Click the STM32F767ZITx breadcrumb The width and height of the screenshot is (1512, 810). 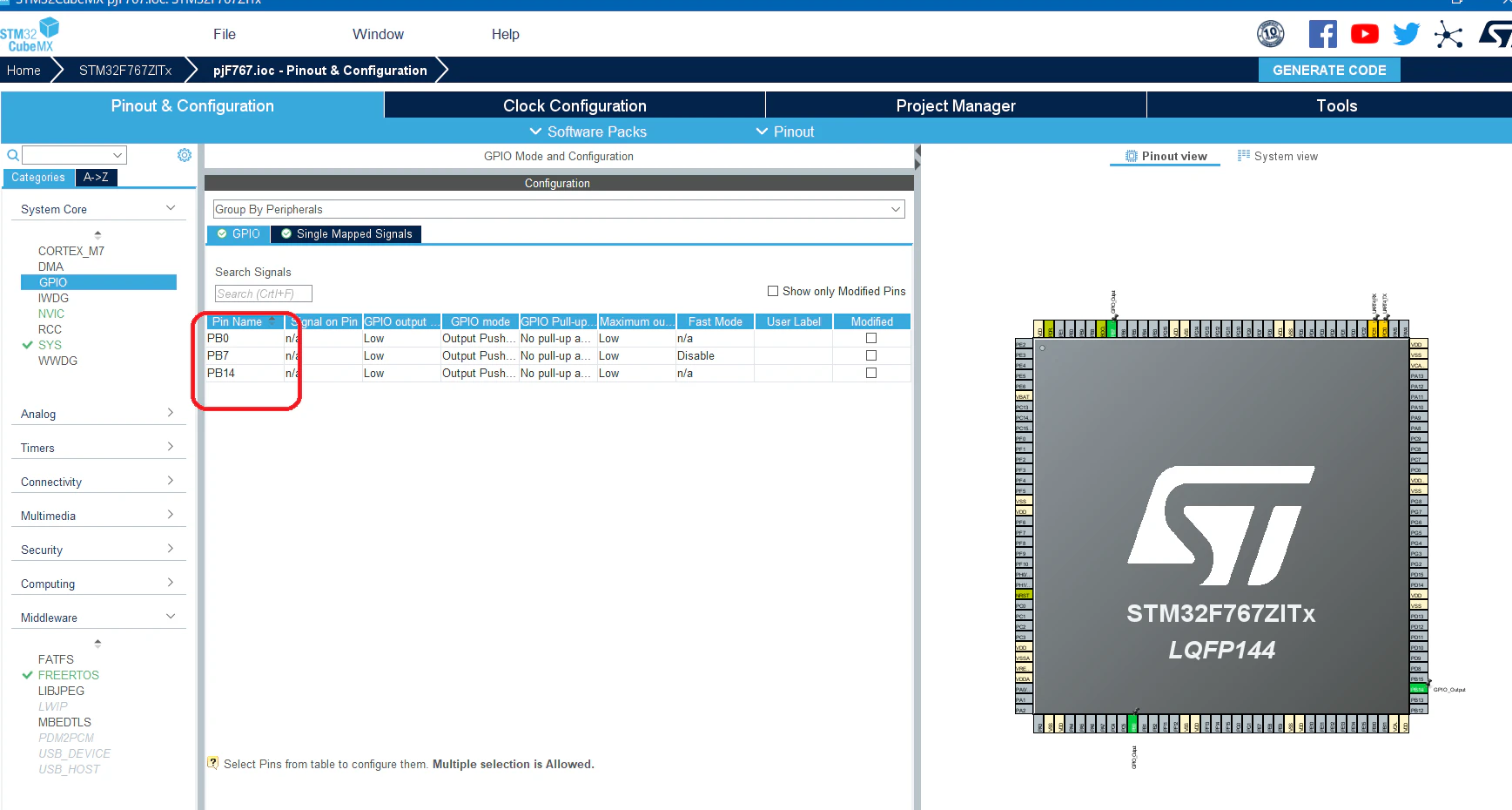pos(125,71)
